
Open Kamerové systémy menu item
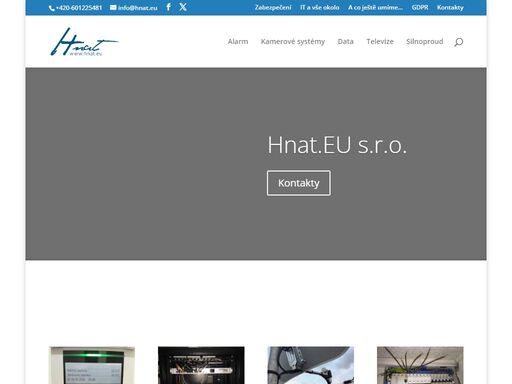(x=293, y=42)
